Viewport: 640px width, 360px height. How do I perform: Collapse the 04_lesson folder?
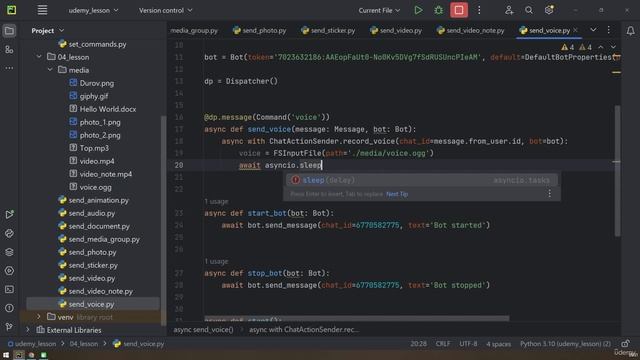(39, 57)
